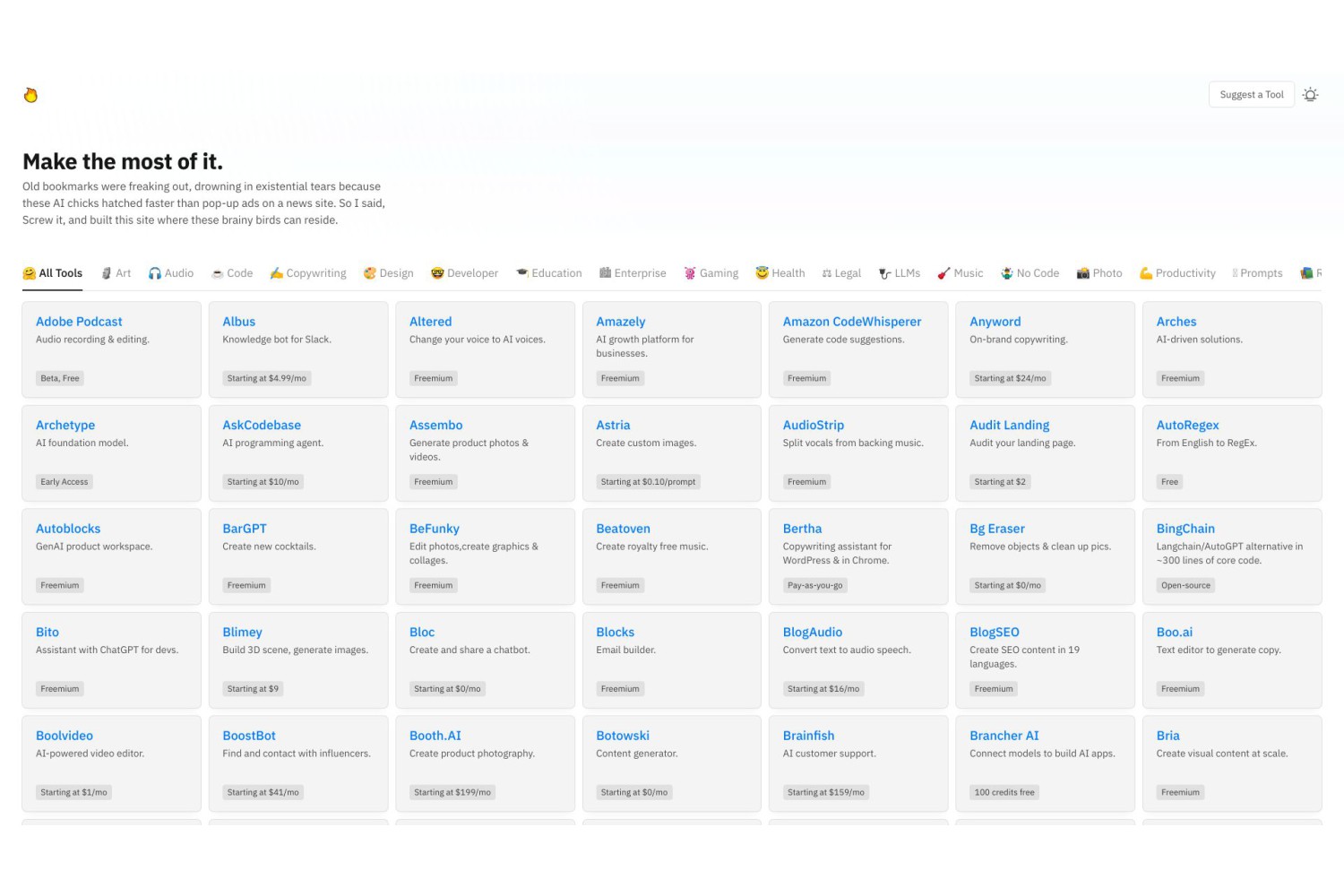Open the Booth.AI link
This screenshot has width=1344, height=896.
coord(435,736)
